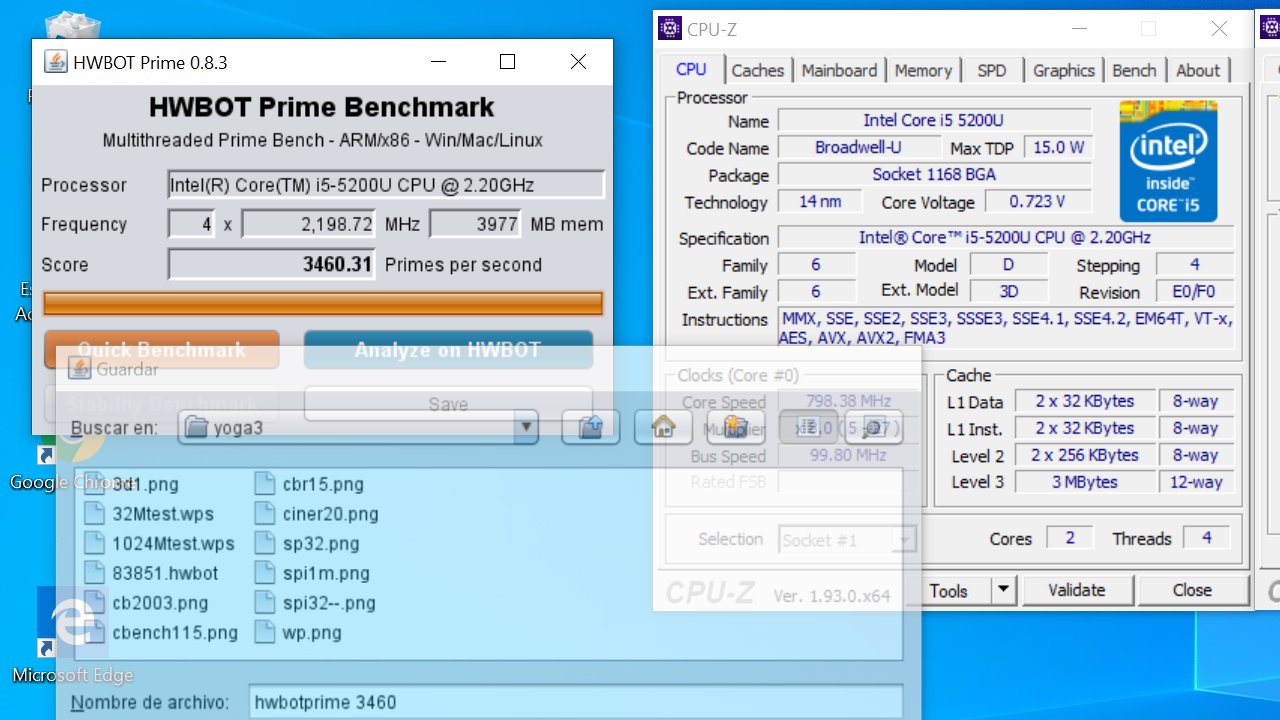The width and height of the screenshot is (1280, 720).
Task: Go up one folder level in Guardar dialog
Action: click(x=591, y=428)
